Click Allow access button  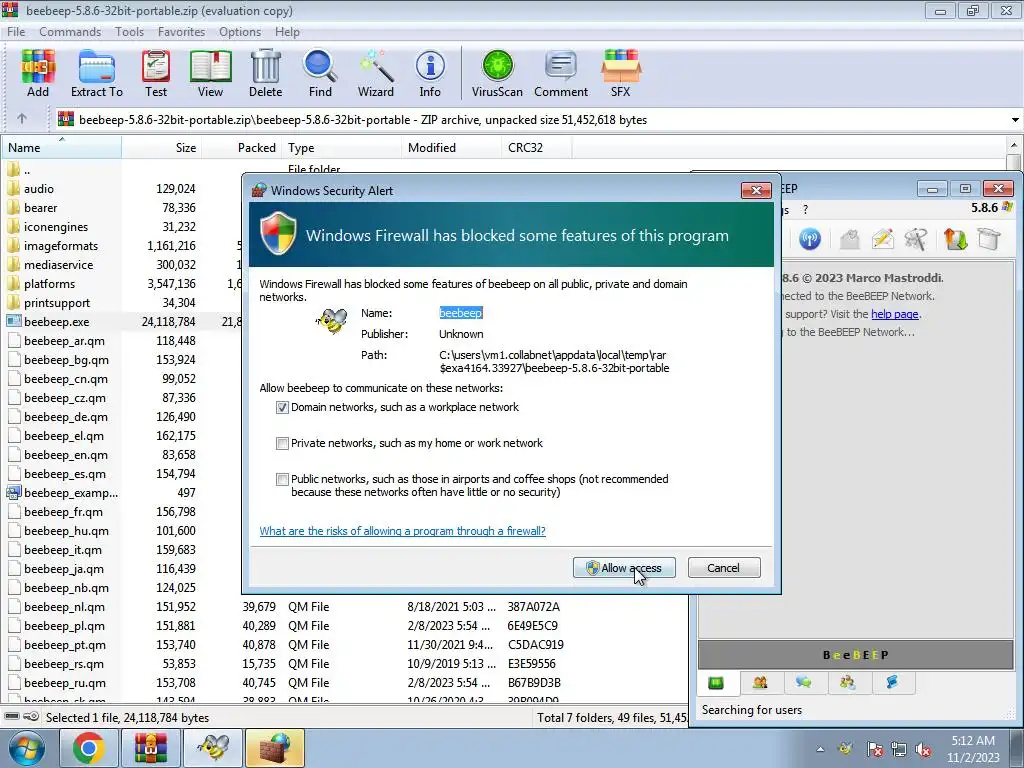pos(624,568)
